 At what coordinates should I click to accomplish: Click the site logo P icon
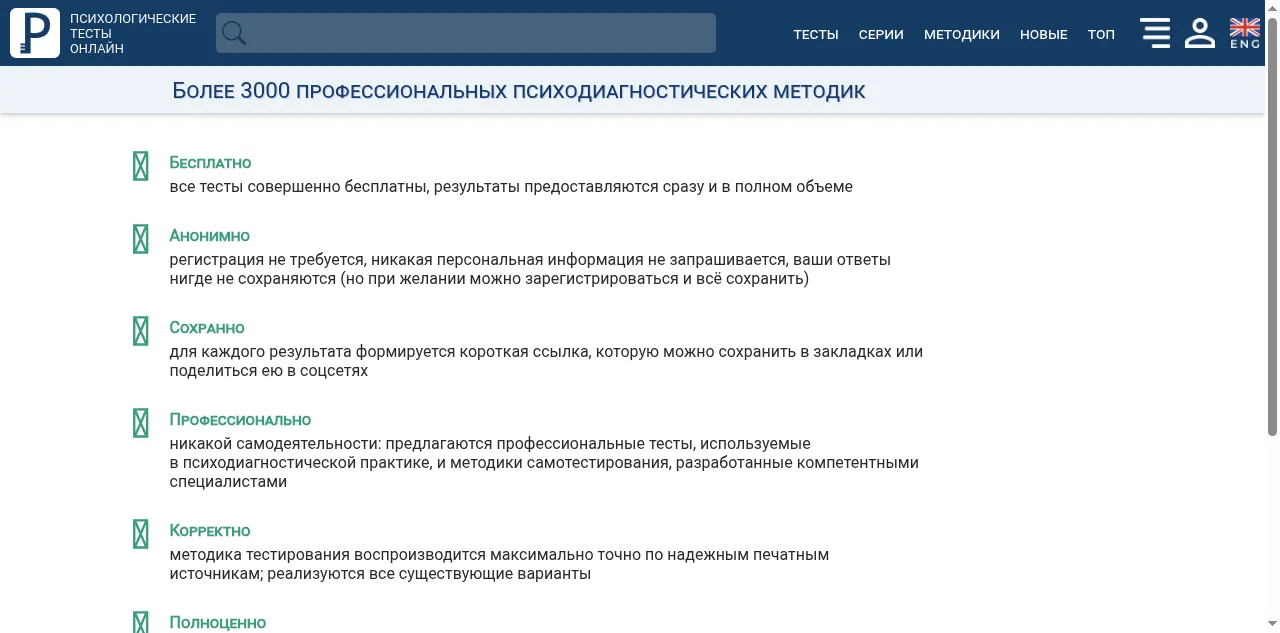pos(35,33)
